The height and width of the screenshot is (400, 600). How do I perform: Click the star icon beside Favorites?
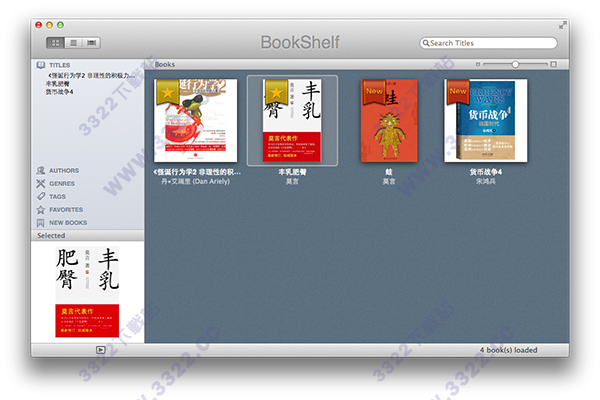pos(41,209)
